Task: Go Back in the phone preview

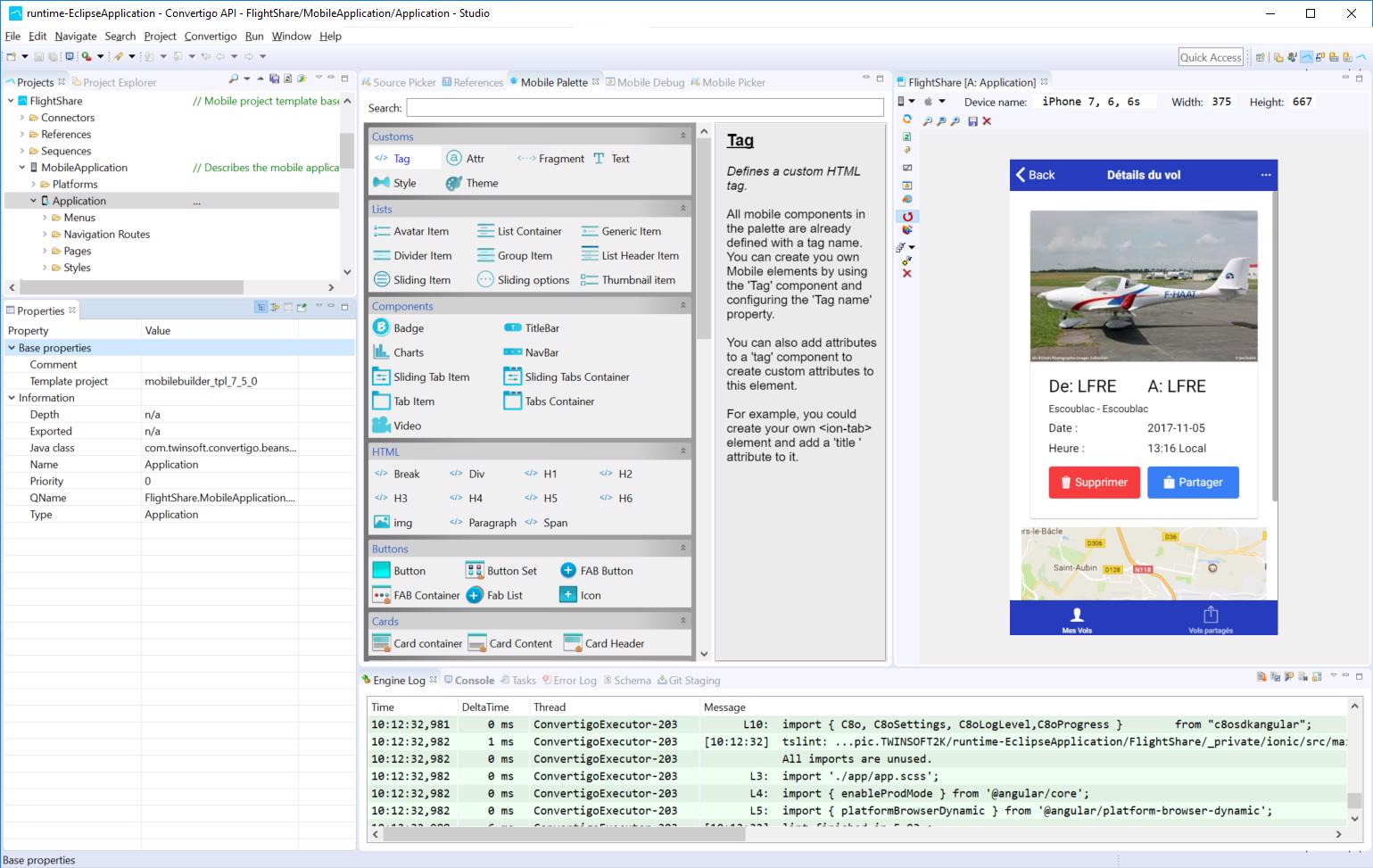Action: pyautogui.click(x=1036, y=175)
